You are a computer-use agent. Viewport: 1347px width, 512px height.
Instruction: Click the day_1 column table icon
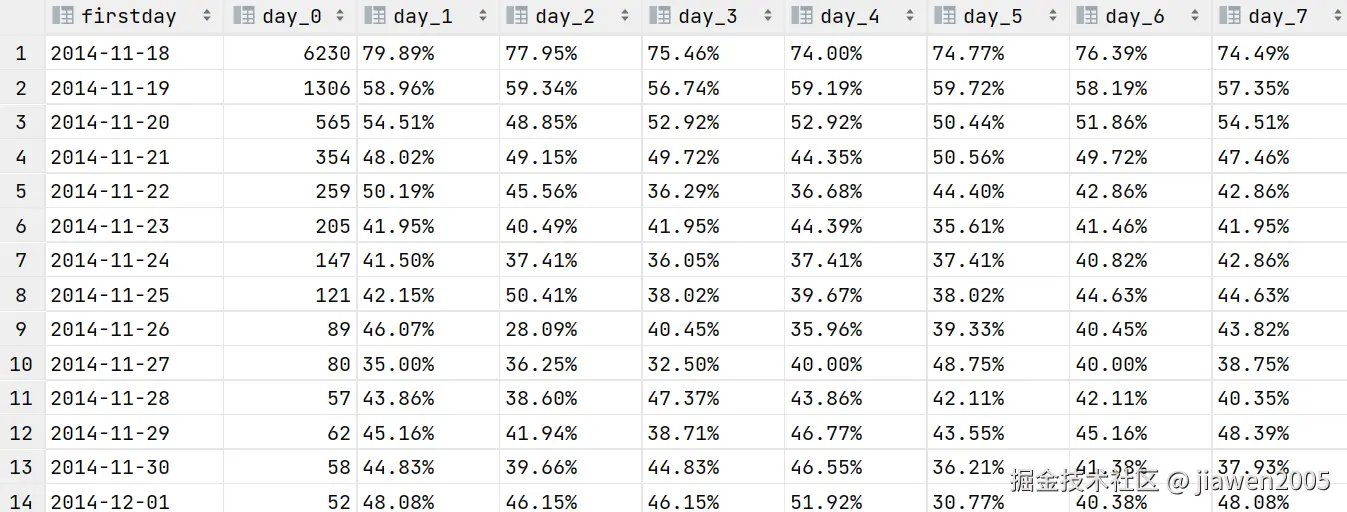click(376, 16)
